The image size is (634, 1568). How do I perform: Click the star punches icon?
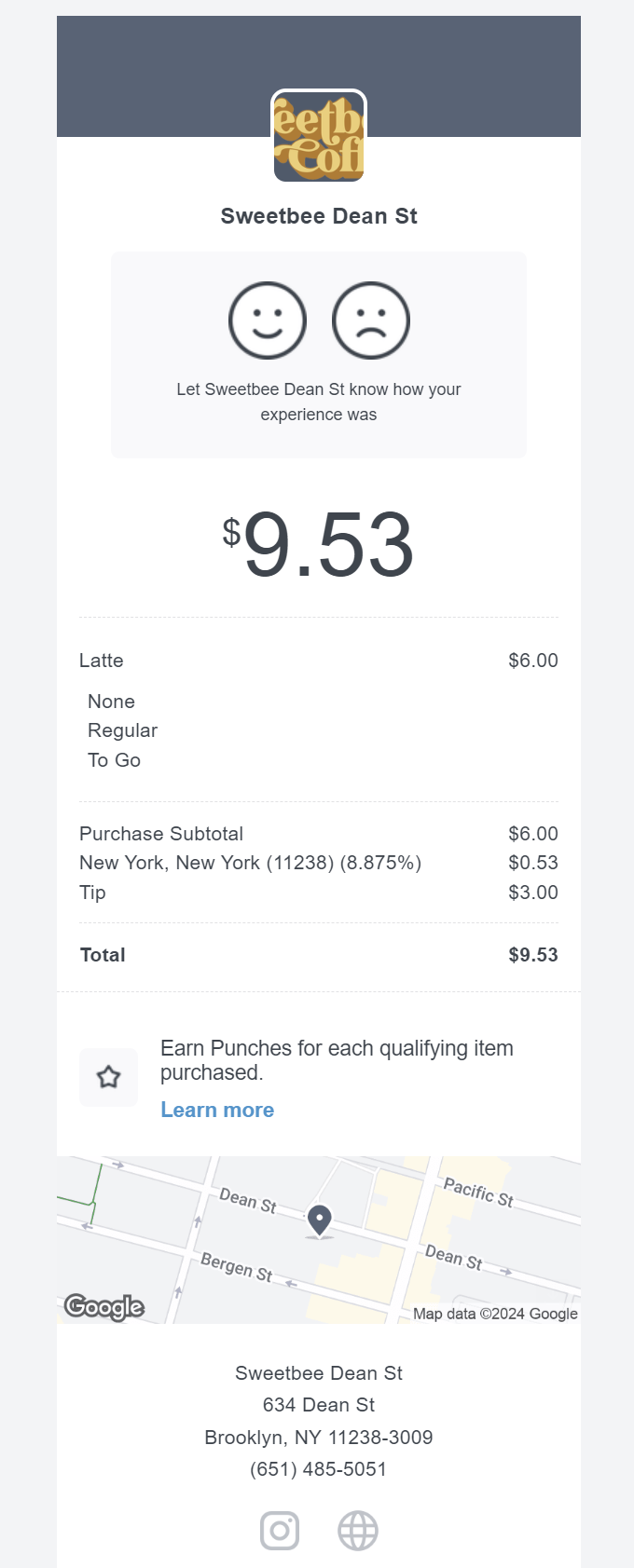click(x=109, y=1078)
